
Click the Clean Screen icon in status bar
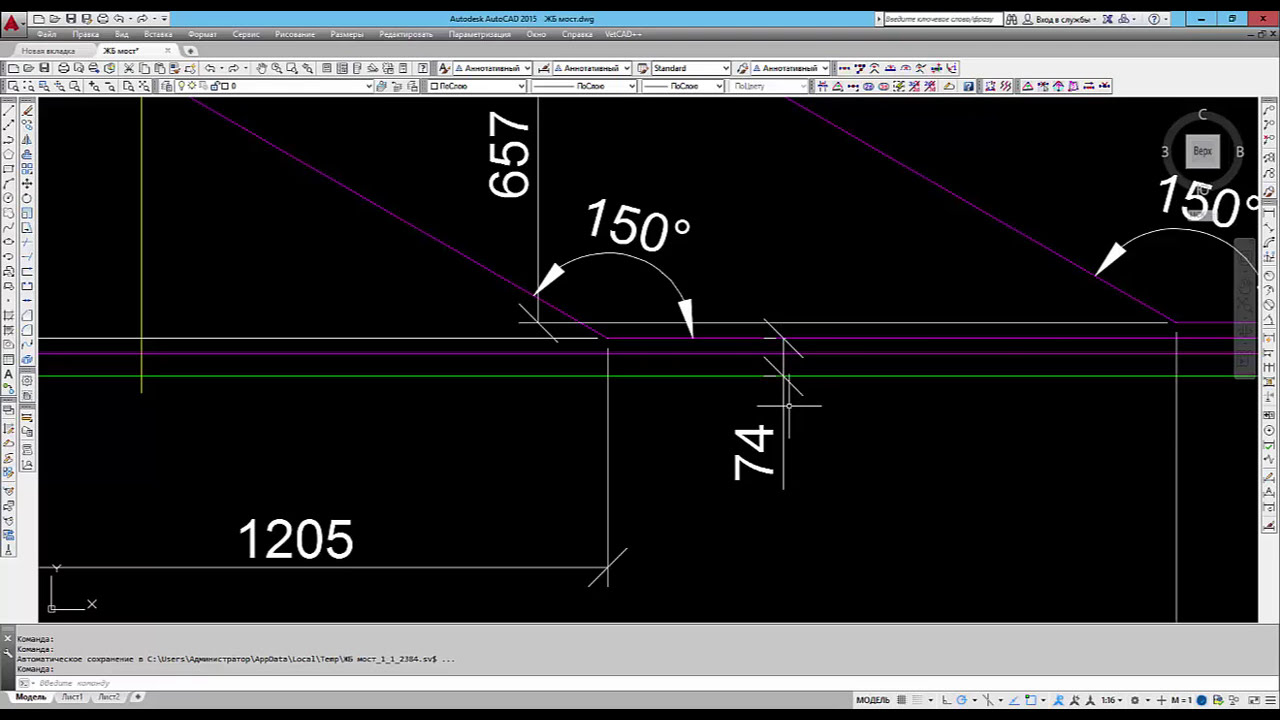click(1254, 700)
